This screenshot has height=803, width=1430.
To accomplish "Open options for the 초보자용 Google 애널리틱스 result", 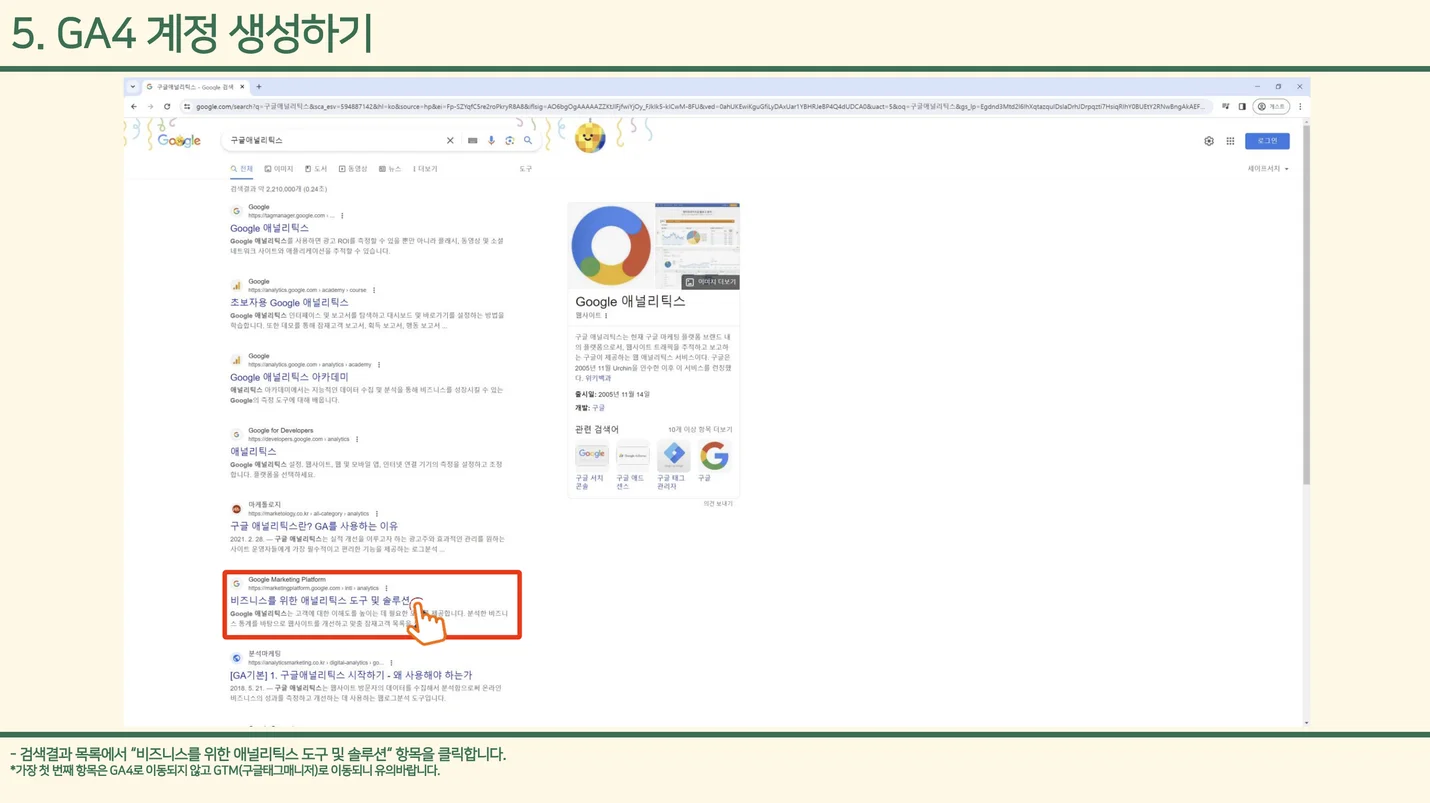I will pos(374,290).
